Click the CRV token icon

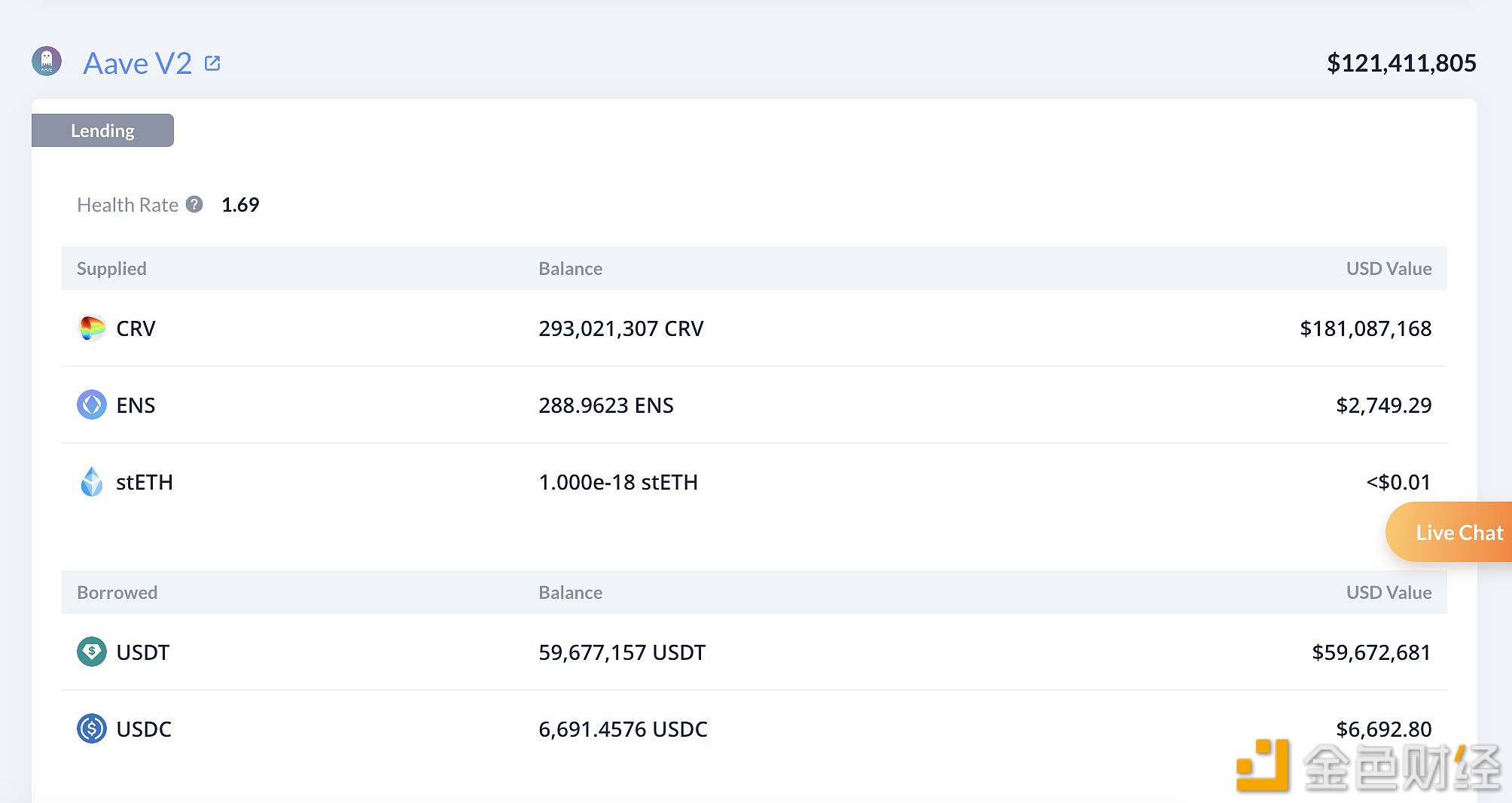tap(92, 328)
